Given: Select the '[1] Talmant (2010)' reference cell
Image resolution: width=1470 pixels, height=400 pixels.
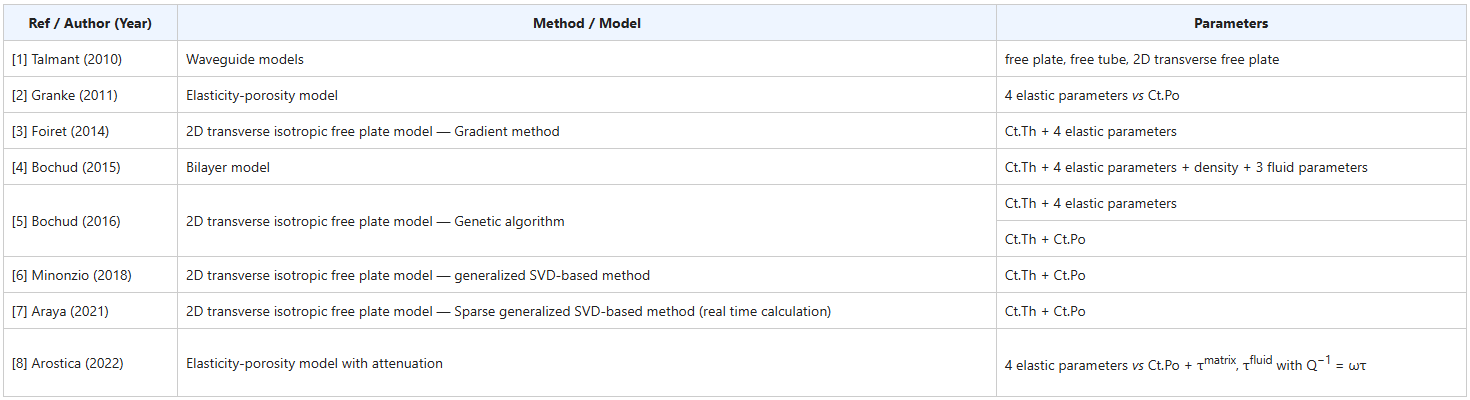Looking at the screenshot, I should pos(91,59).
